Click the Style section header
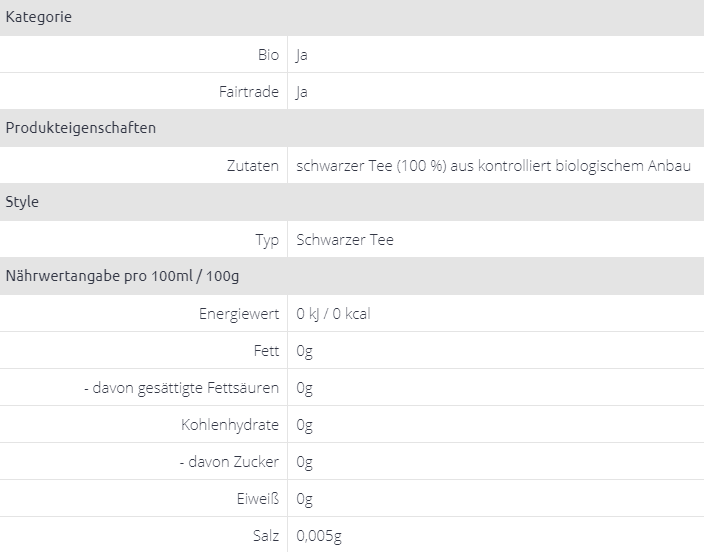 23,202
